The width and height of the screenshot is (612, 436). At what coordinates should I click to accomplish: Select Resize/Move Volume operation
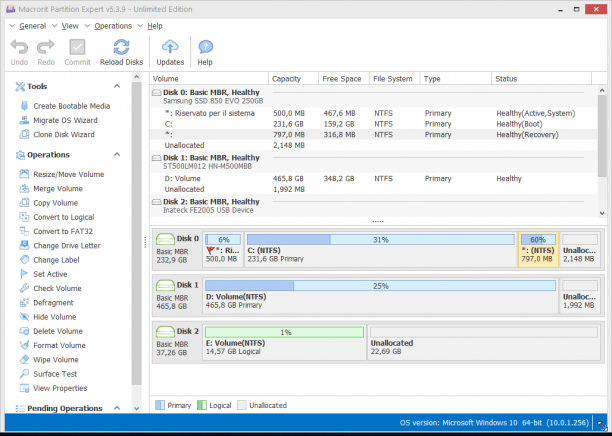tap(62, 174)
